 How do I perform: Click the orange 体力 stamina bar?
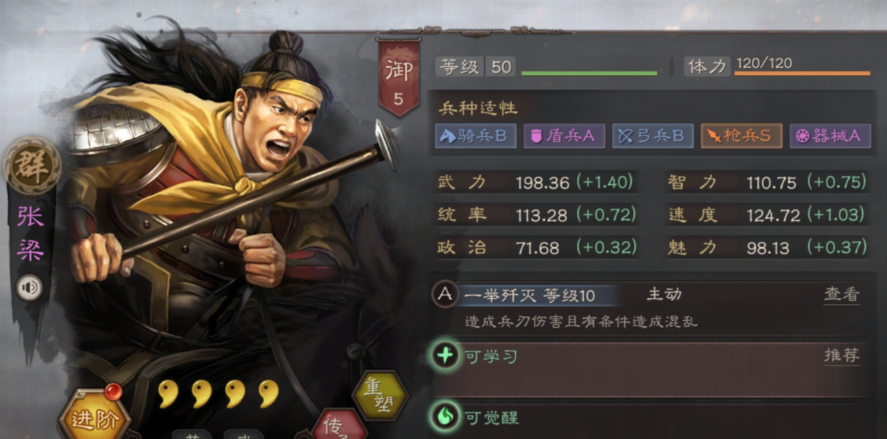[x=802, y=74]
